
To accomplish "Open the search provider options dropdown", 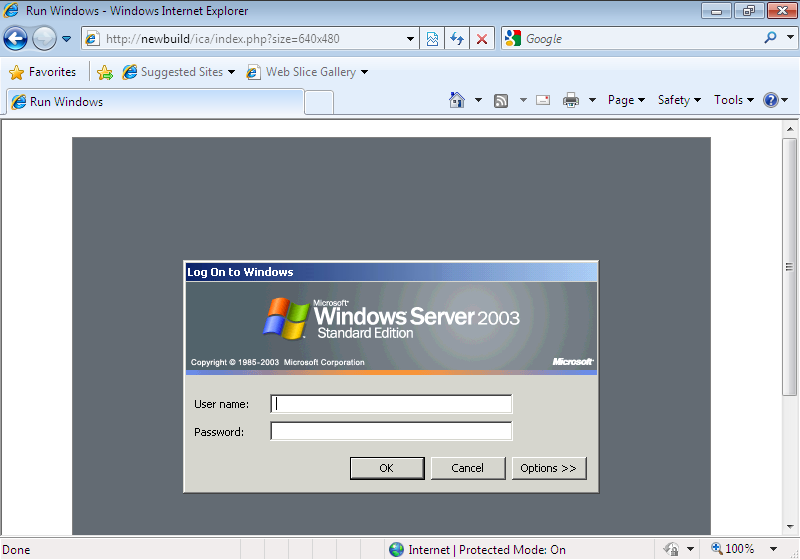I will coord(790,37).
